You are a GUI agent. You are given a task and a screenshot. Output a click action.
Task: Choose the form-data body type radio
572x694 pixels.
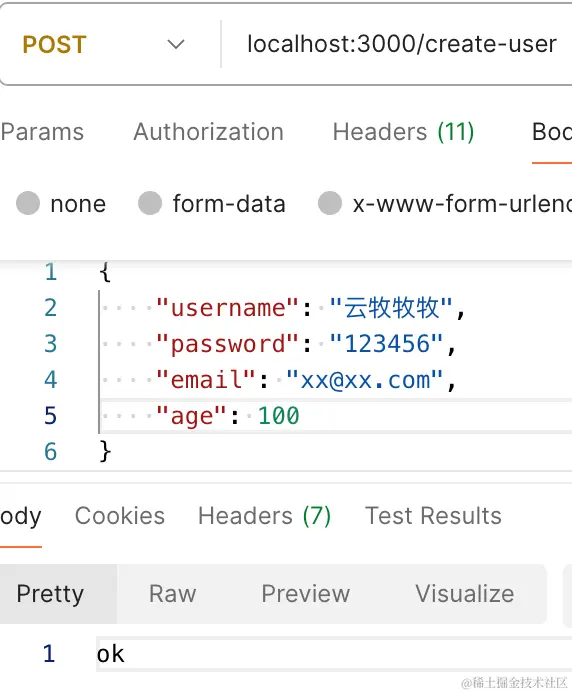tap(150, 203)
